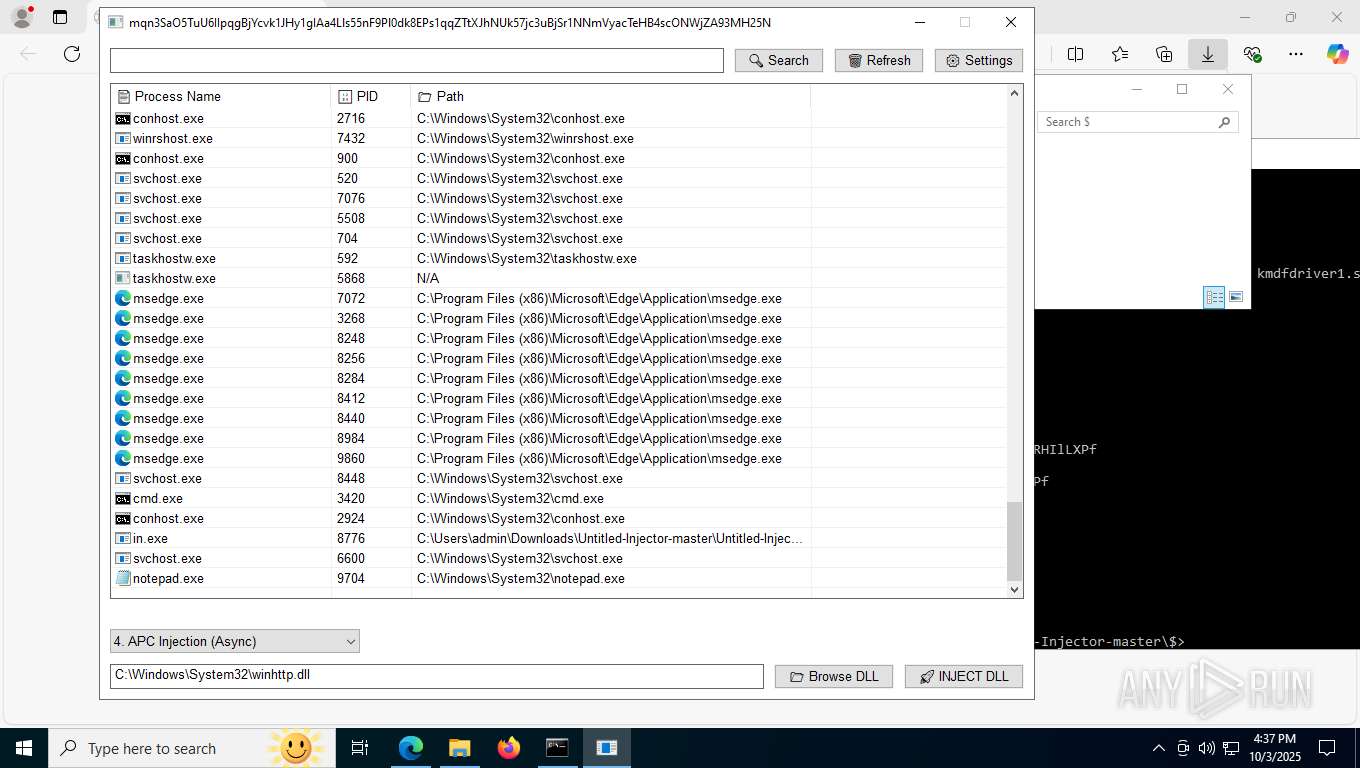Click the Search field in the downloads panel

pos(1138,122)
